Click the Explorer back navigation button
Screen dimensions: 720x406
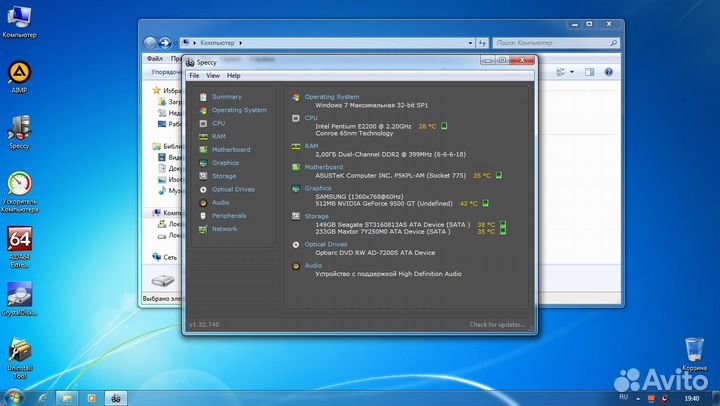[x=150, y=43]
